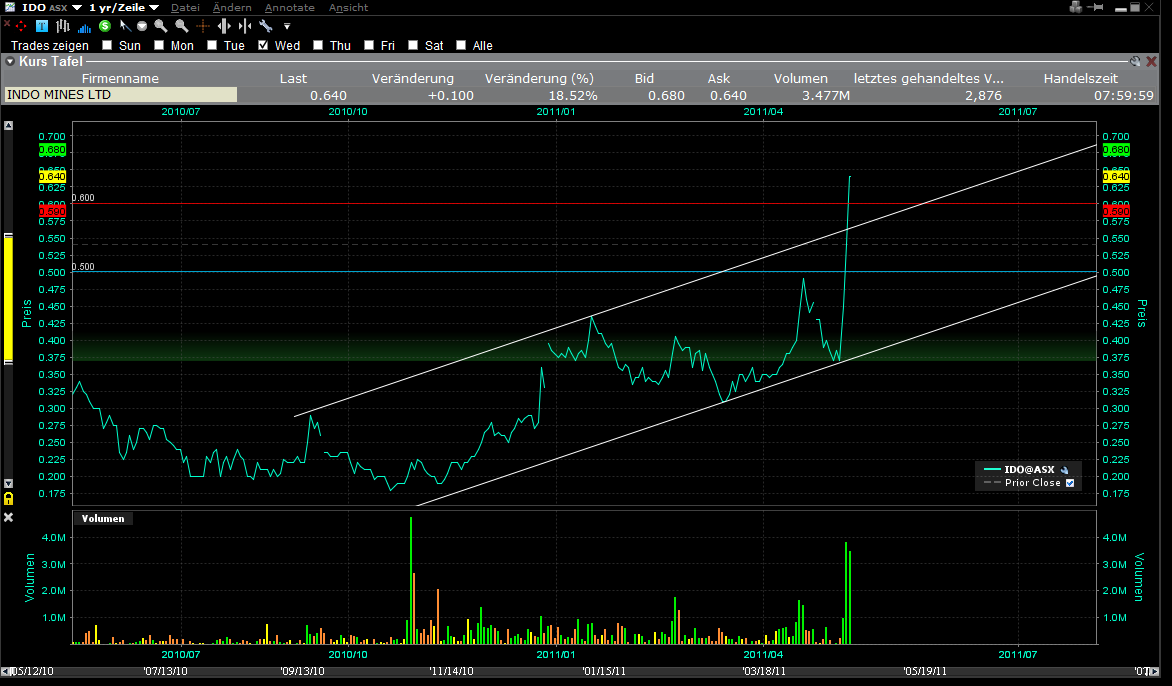Screen dimensions: 1172x686
Task: Remove Volumen sub-chart with white X
Action: click(8, 517)
